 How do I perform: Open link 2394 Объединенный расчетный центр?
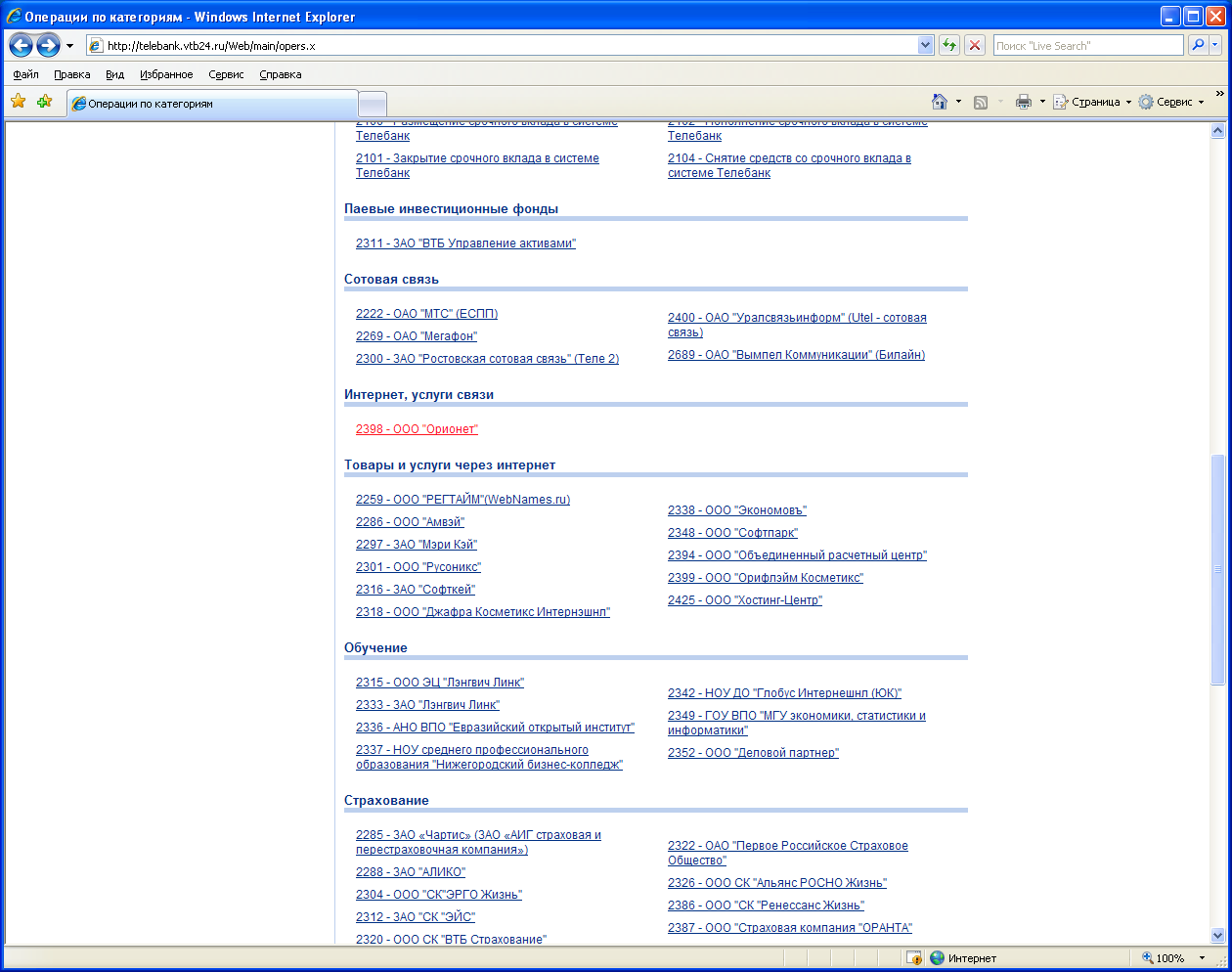pos(797,555)
